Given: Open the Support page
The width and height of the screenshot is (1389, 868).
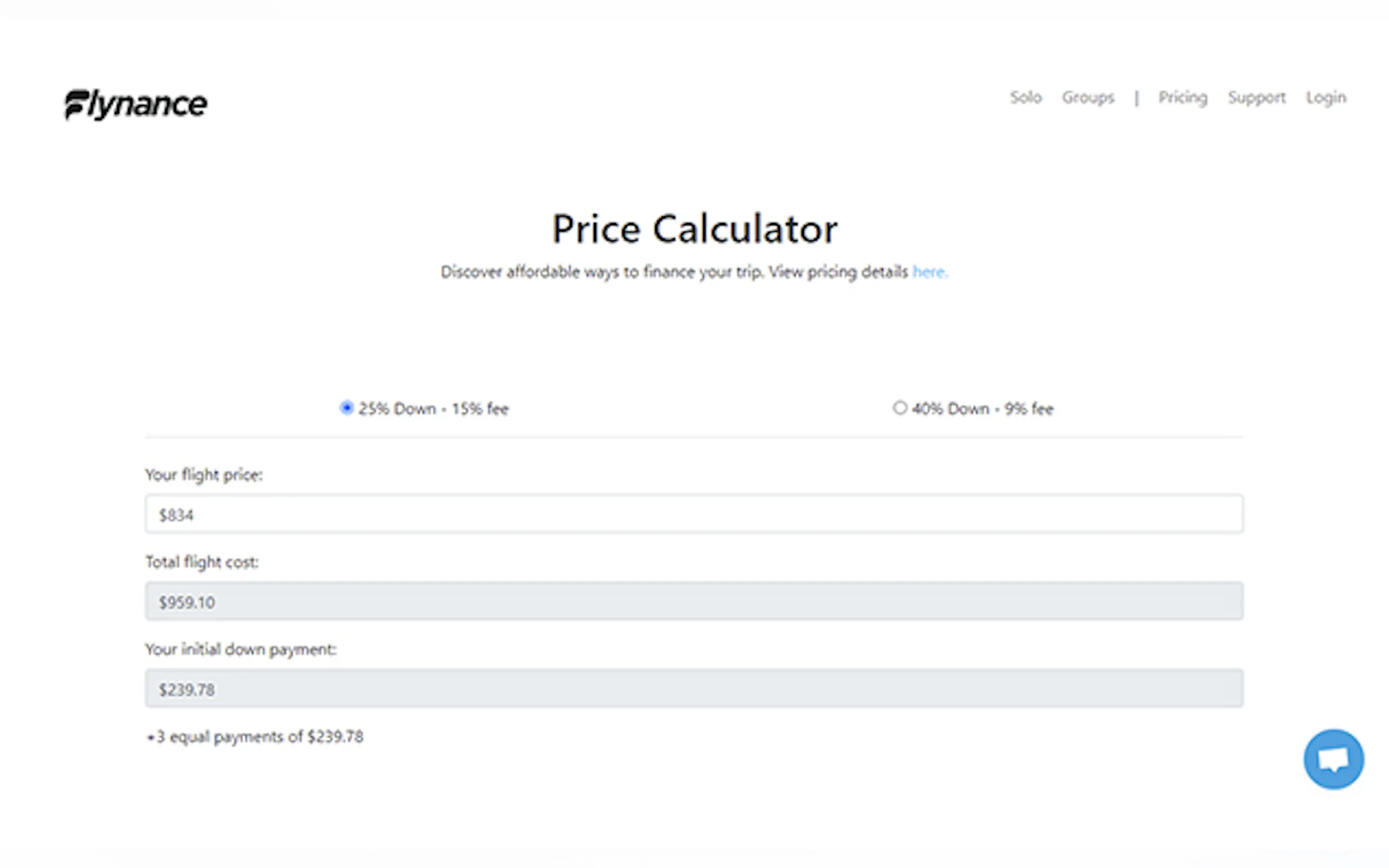Looking at the screenshot, I should point(1257,98).
